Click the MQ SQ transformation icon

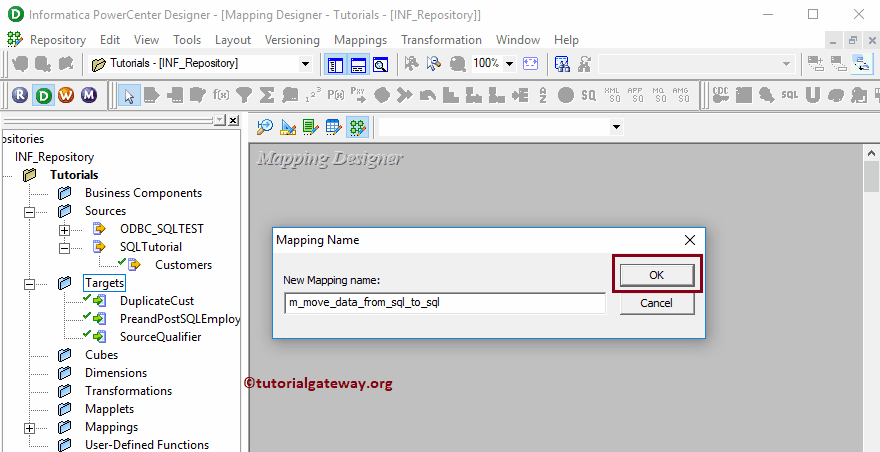coord(658,95)
